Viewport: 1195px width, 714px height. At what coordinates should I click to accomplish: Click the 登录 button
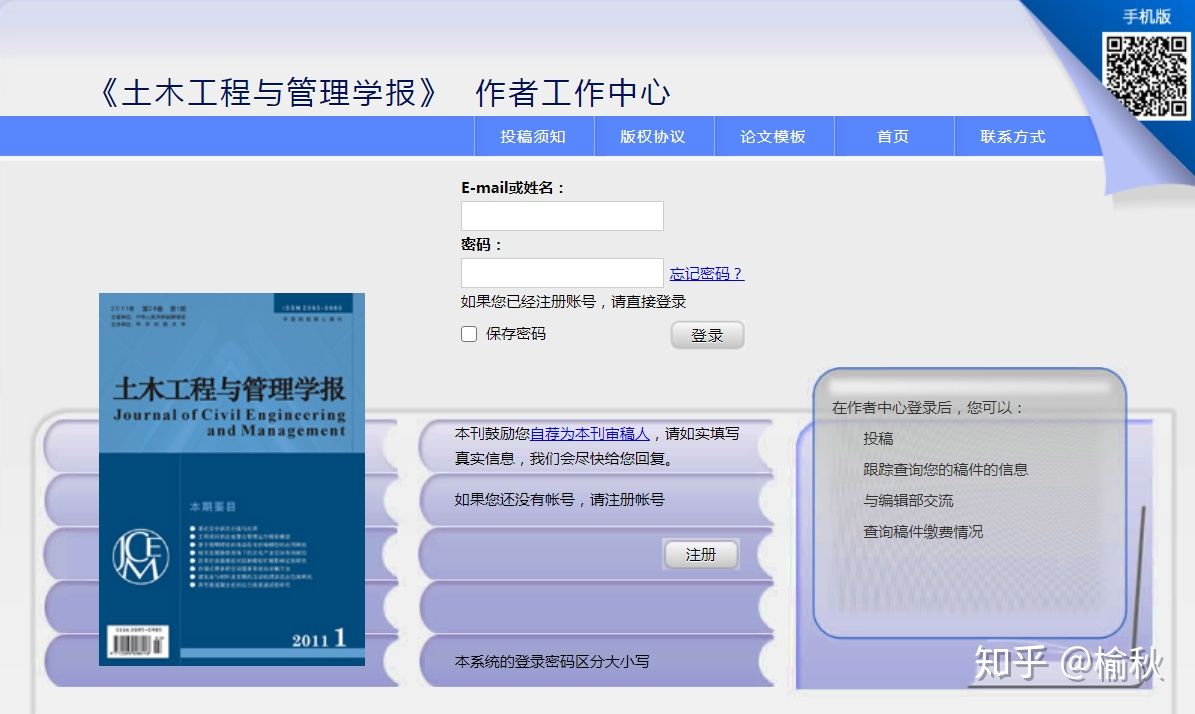[x=708, y=335]
